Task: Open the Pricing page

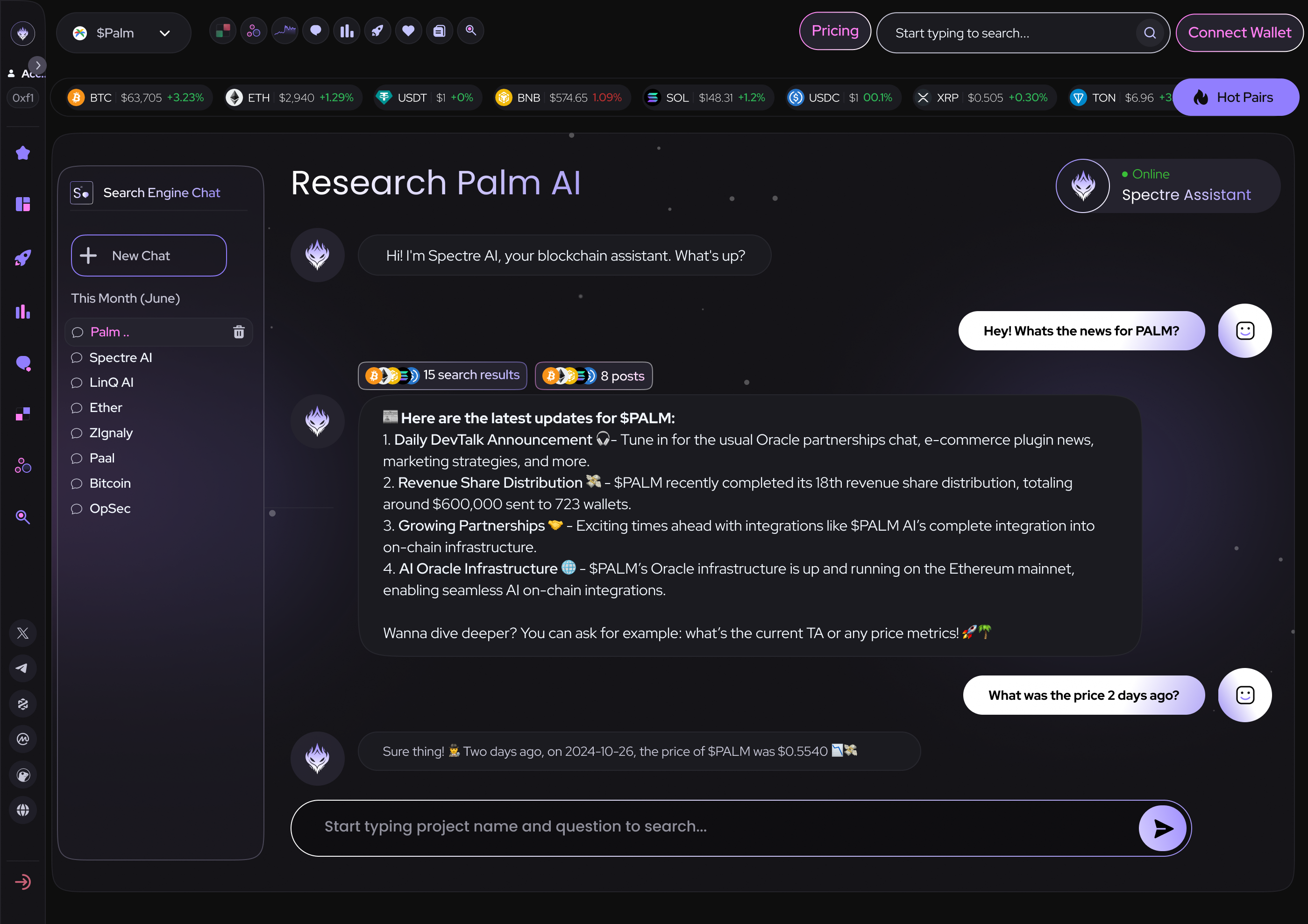Action: [835, 31]
